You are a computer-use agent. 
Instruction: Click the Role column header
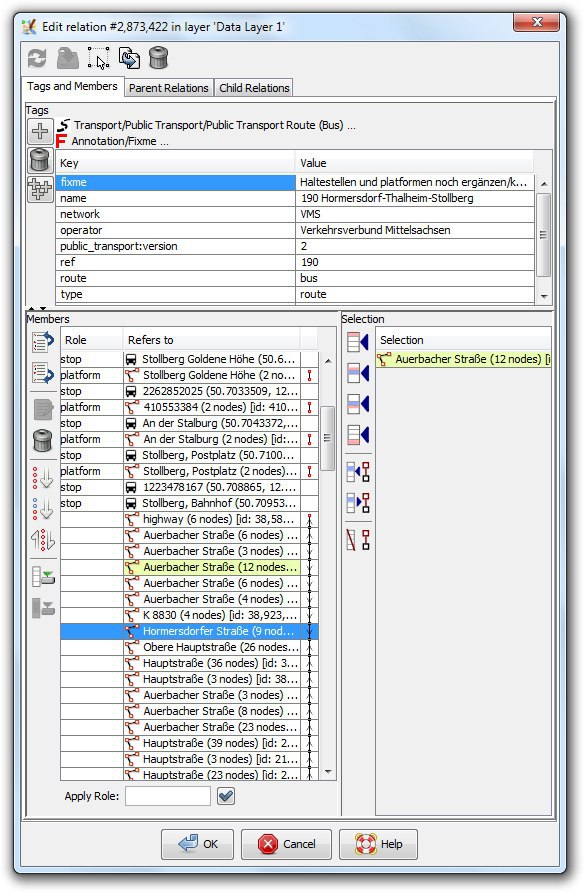click(x=92, y=340)
